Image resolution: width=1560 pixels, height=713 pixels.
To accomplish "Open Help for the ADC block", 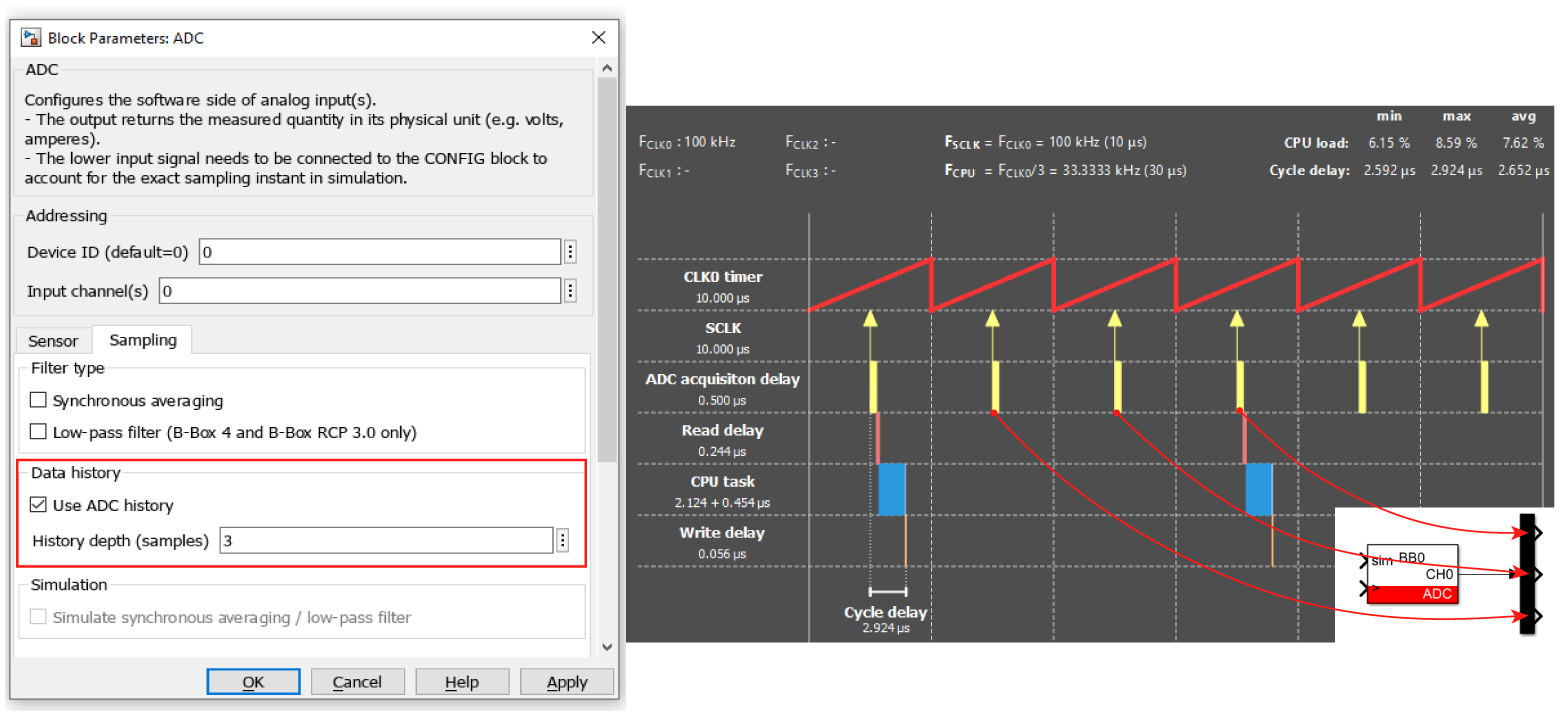I will coord(461,682).
